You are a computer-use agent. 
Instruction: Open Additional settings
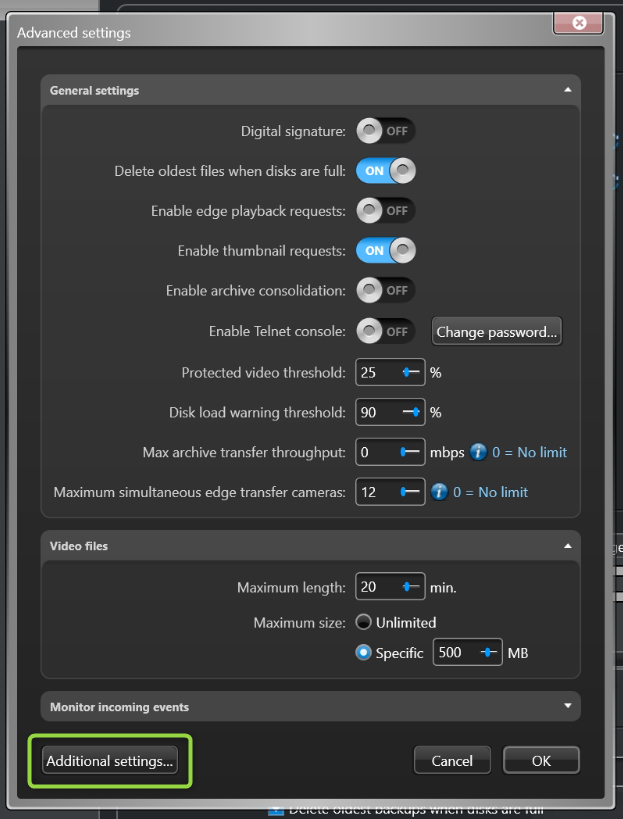[110, 761]
